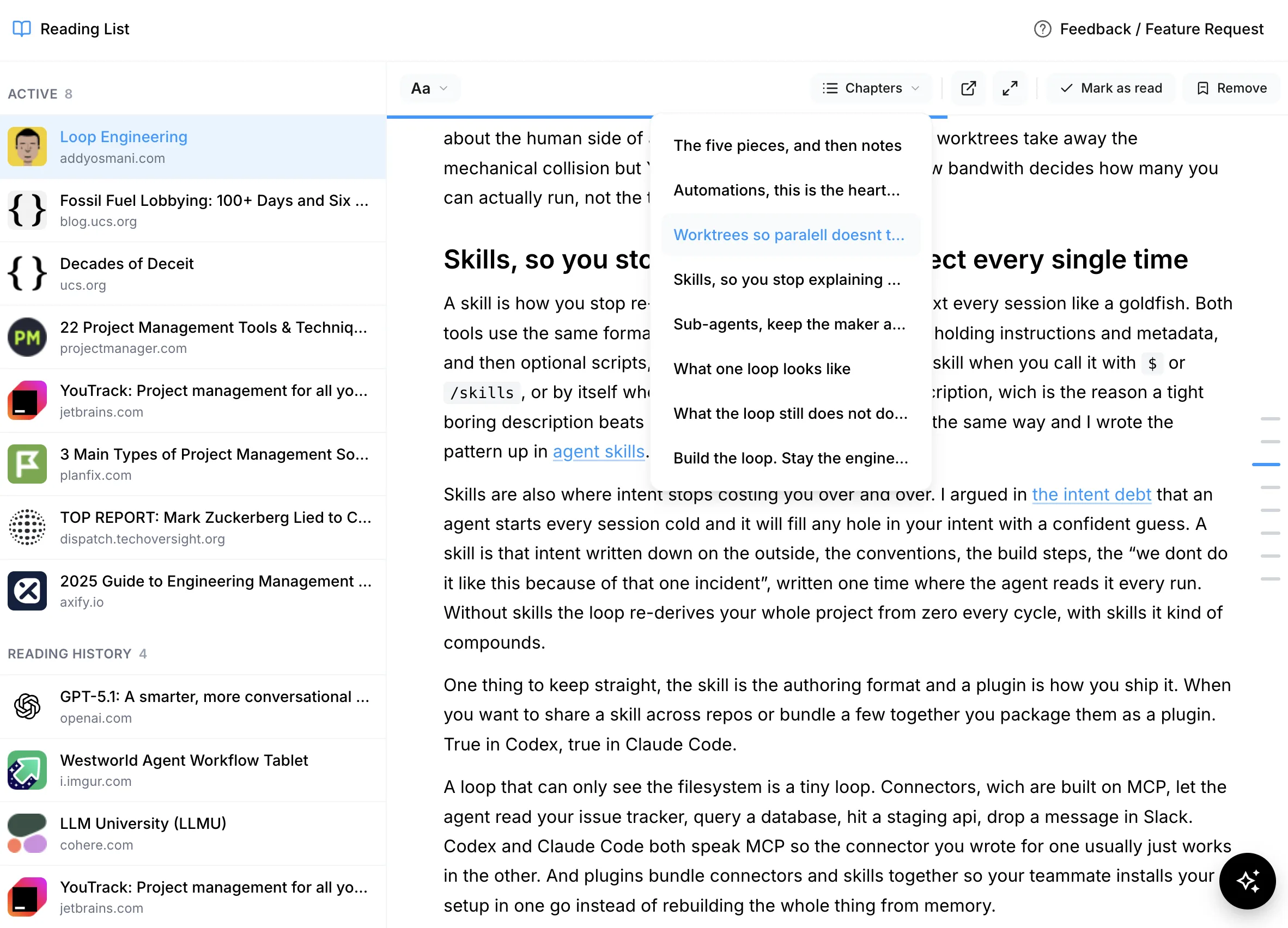
Task: Click the Fossil Fuel Lobbying braces icon
Action: (27, 210)
